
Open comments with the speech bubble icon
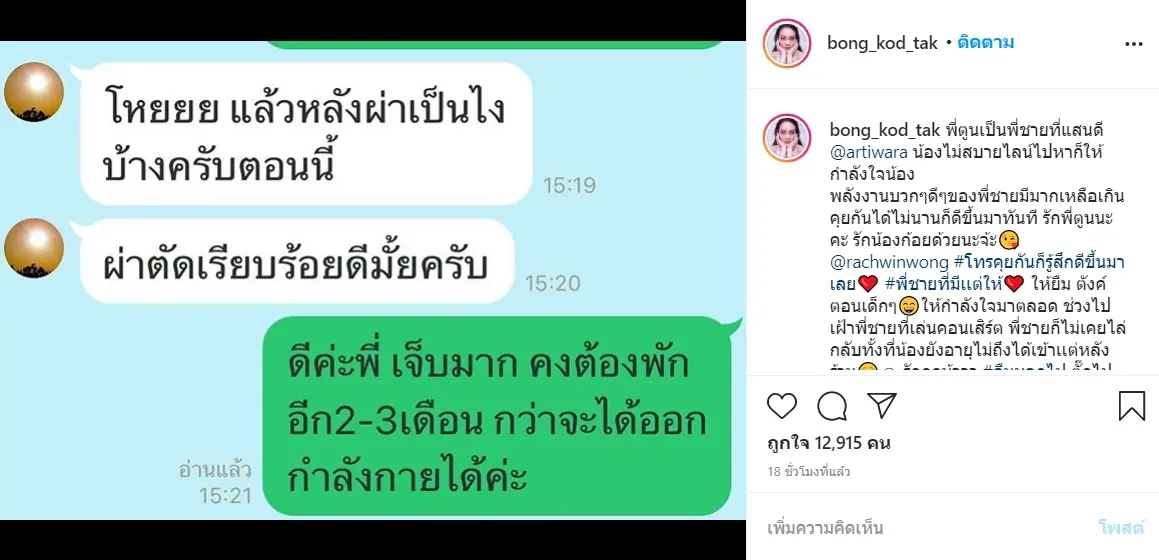coord(832,406)
